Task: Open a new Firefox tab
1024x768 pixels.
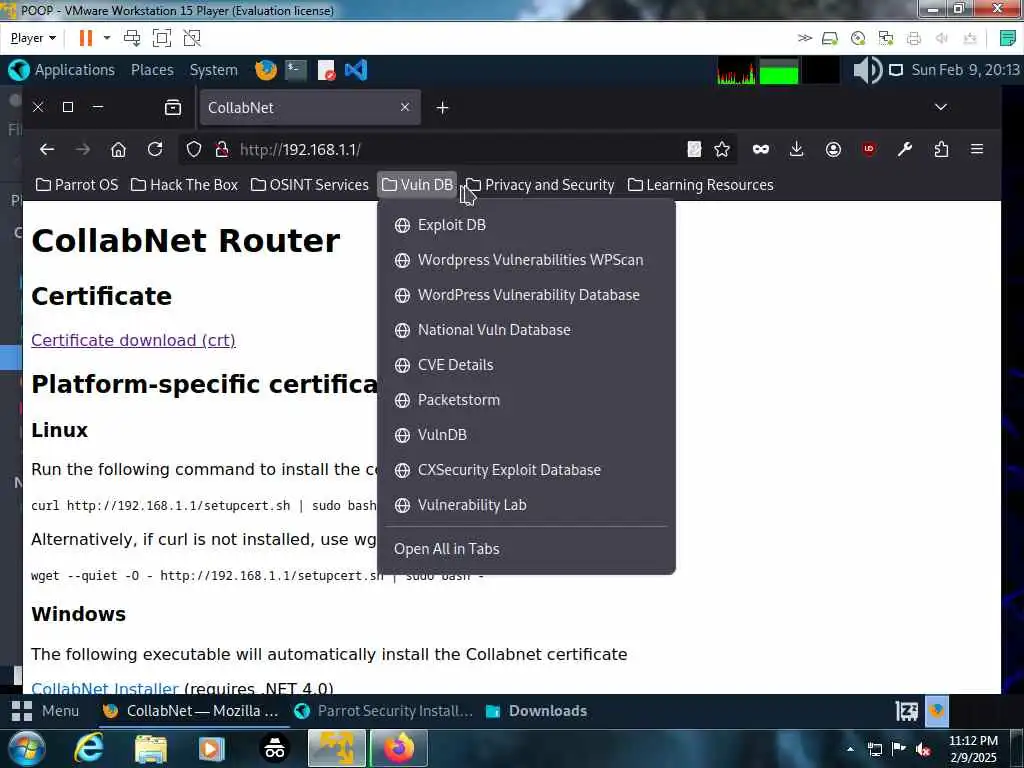Action: [x=442, y=107]
